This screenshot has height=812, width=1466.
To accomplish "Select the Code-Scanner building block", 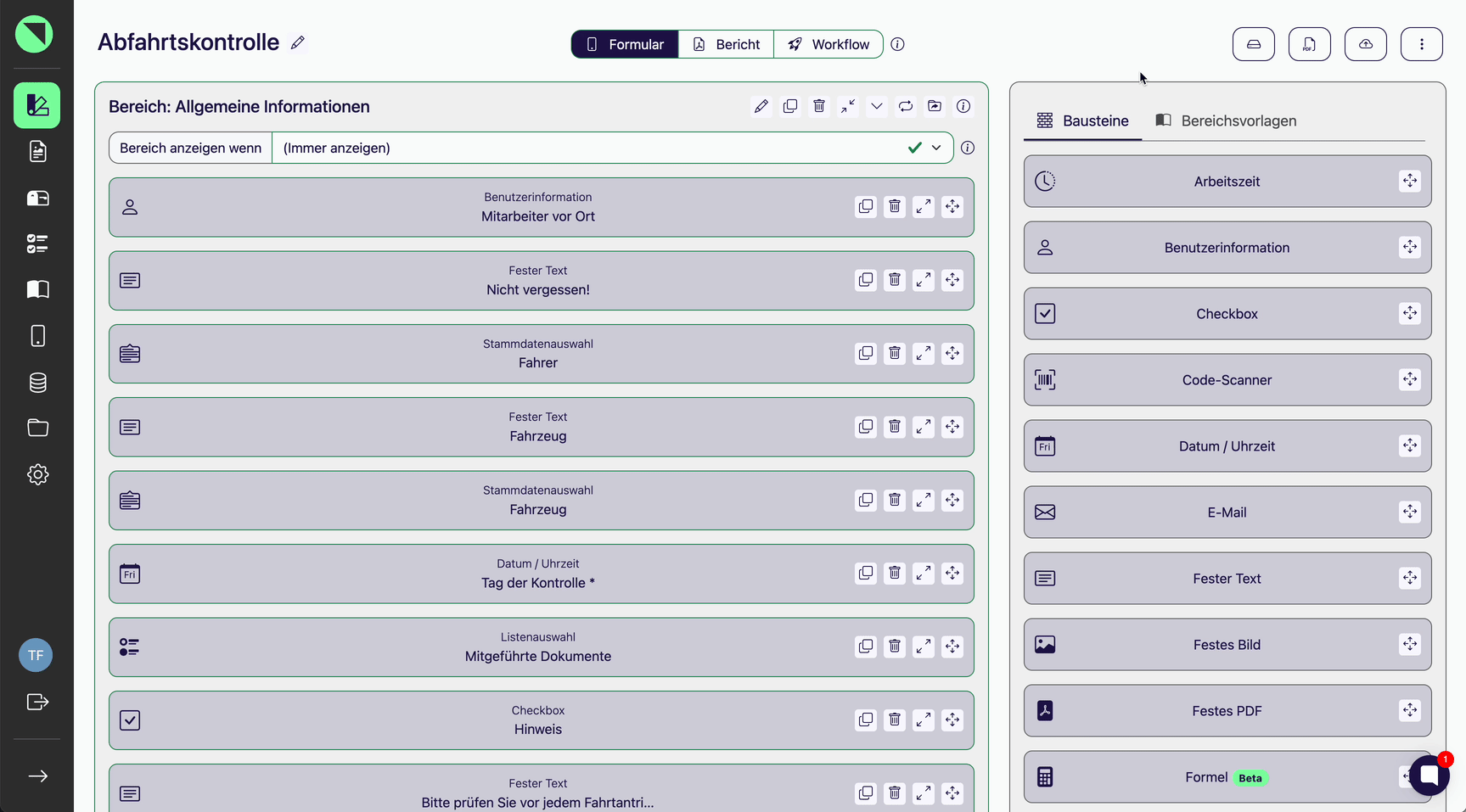I will [x=1227, y=380].
